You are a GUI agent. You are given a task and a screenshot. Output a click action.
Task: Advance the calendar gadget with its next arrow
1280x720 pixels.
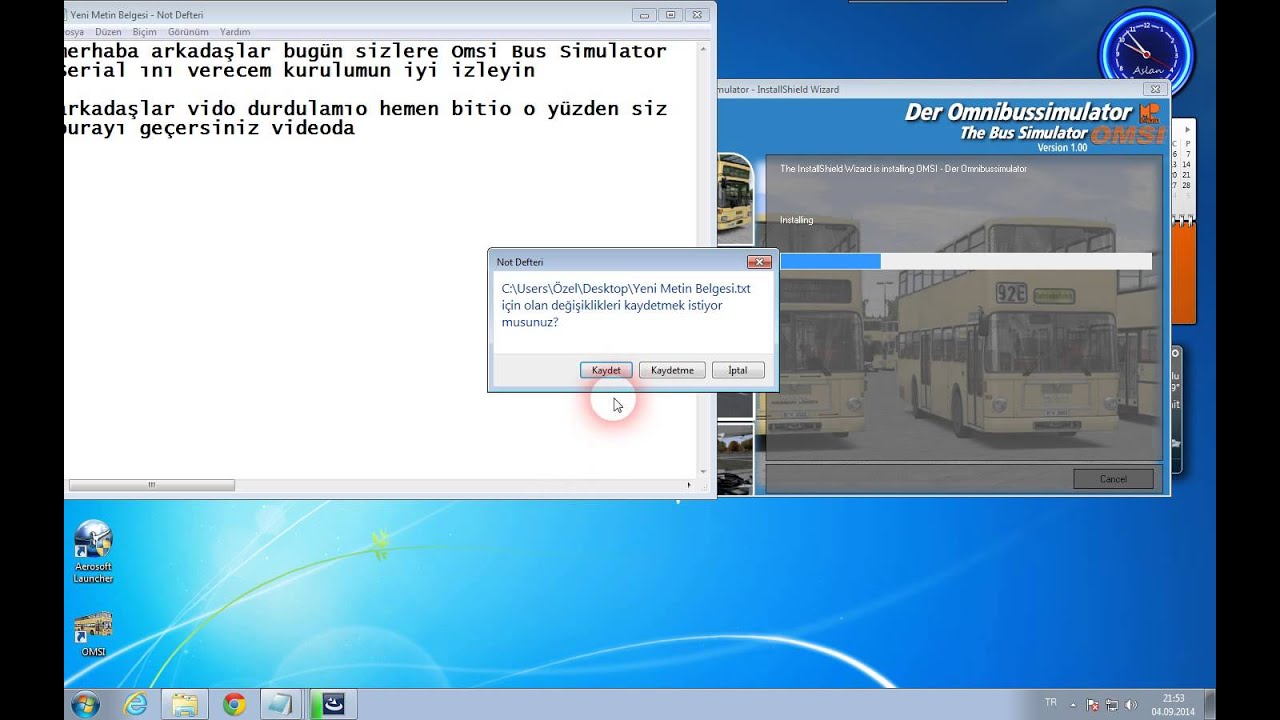pos(1189,131)
